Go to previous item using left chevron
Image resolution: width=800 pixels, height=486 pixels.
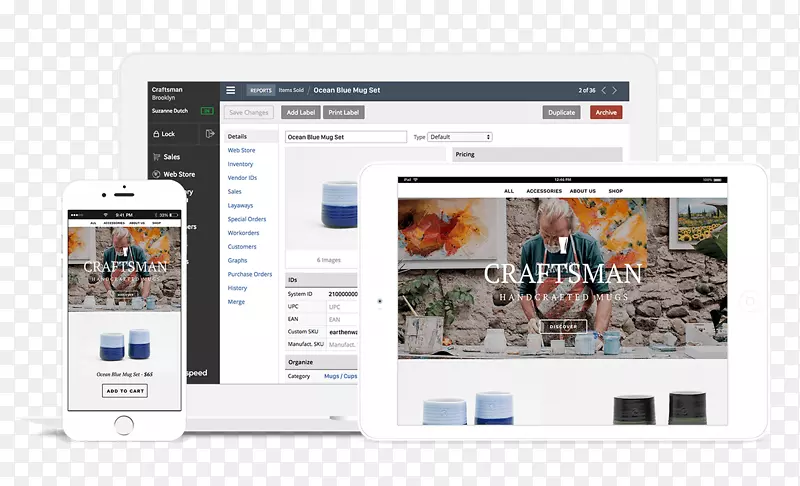click(604, 90)
